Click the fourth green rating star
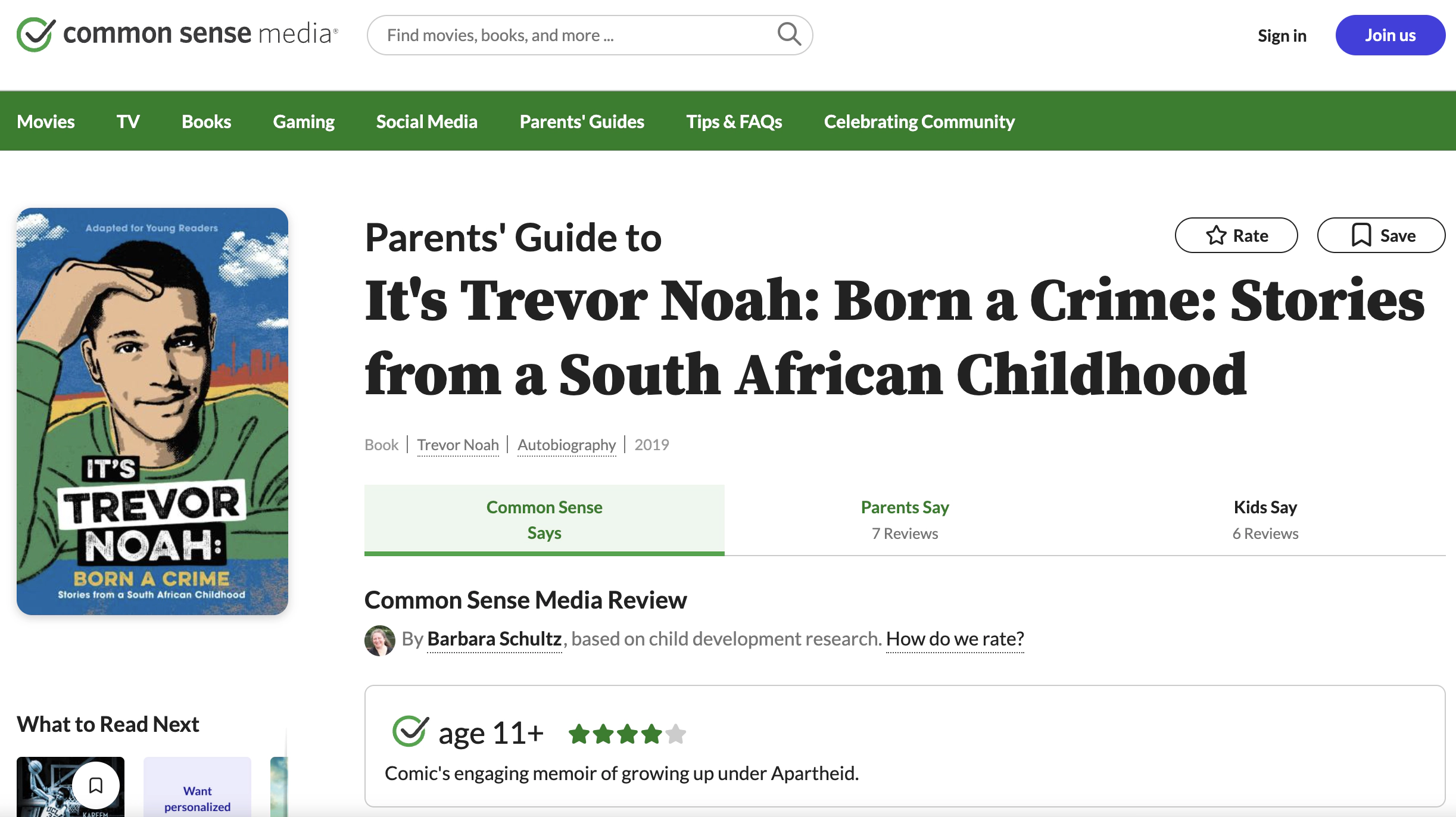The image size is (1456, 817). [x=653, y=734]
